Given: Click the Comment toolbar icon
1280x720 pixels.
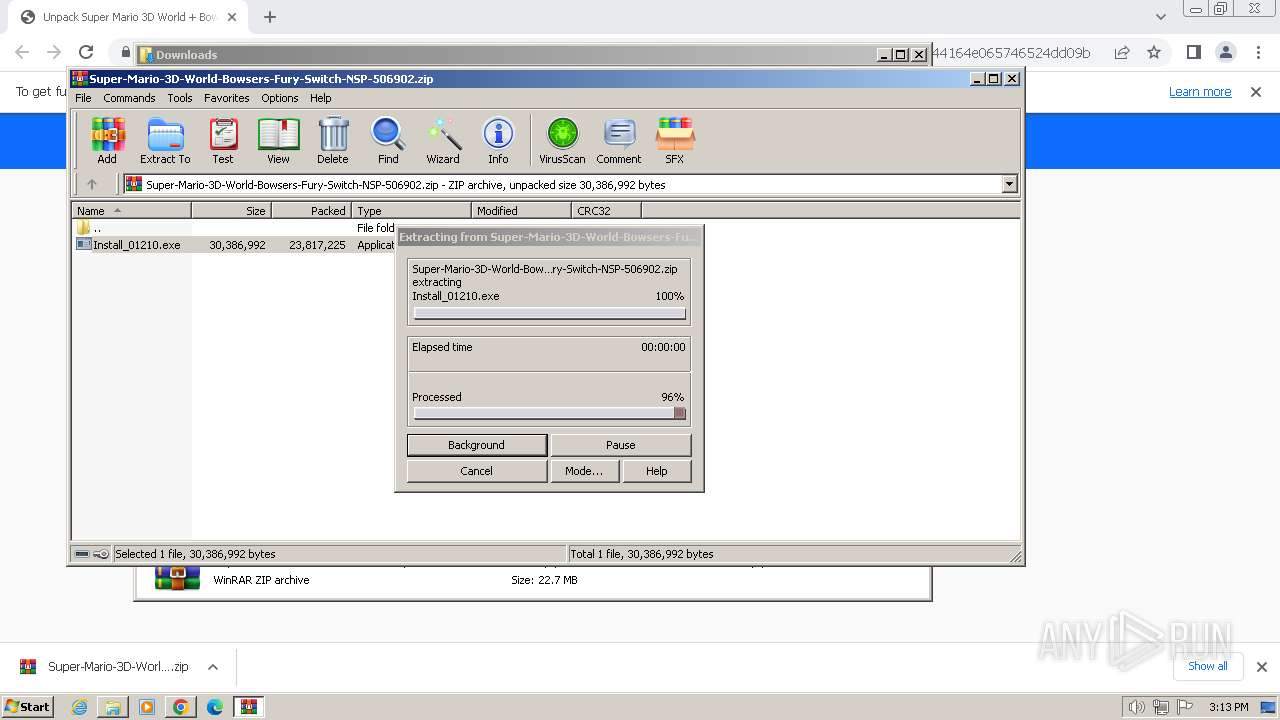Looking at the screenshot, I should [619, 140].
